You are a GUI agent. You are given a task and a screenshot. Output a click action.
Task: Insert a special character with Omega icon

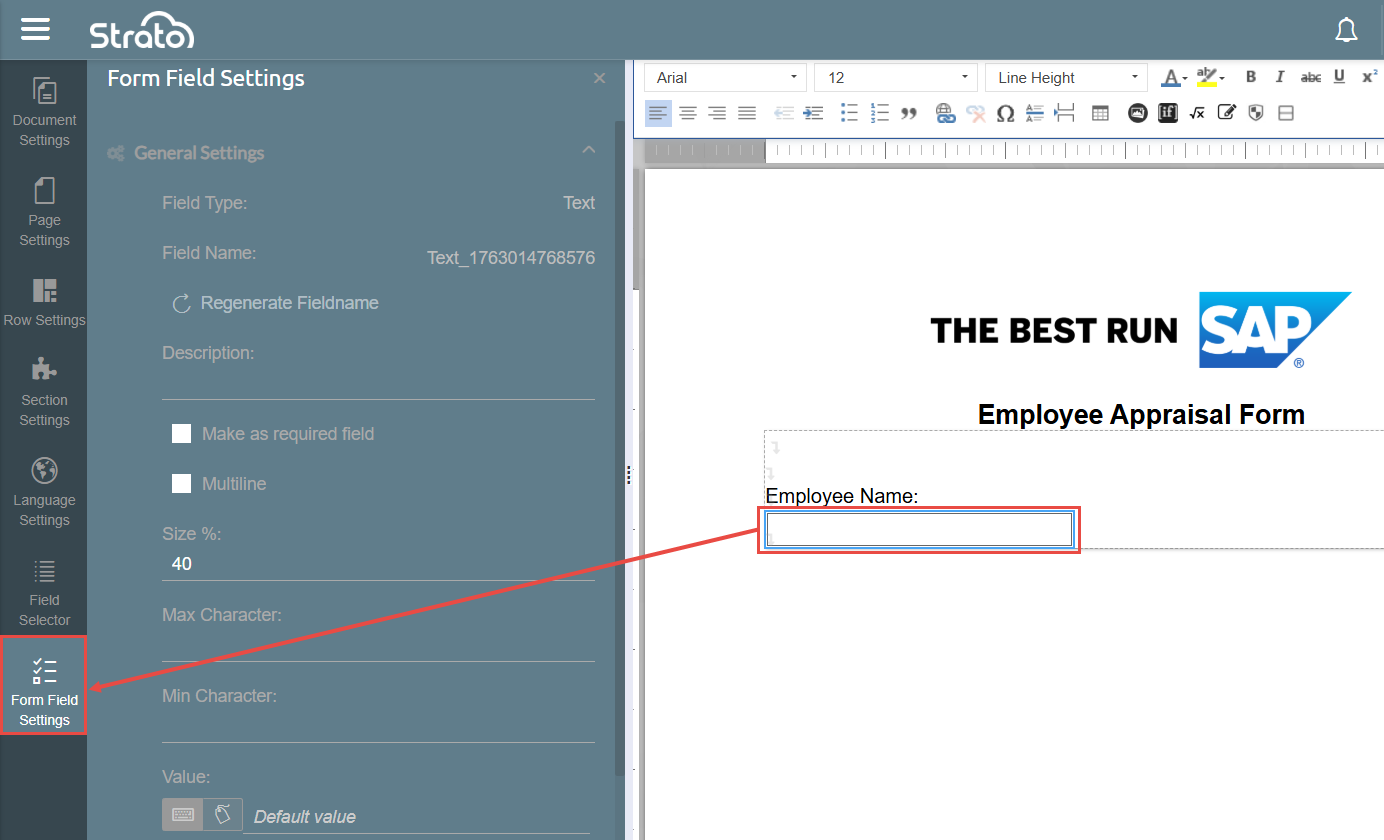(1006, 114)
